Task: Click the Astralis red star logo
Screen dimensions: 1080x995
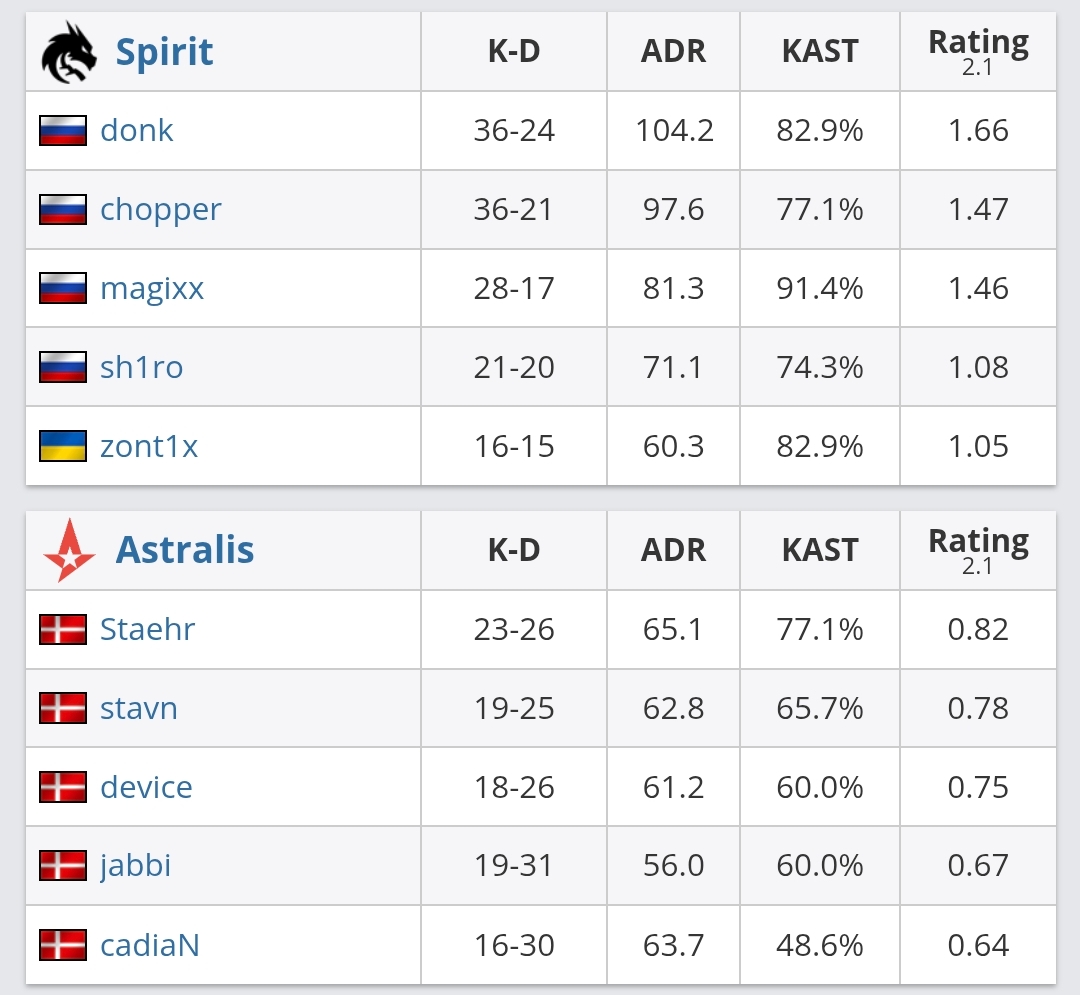Action: [x=69, y=550]
